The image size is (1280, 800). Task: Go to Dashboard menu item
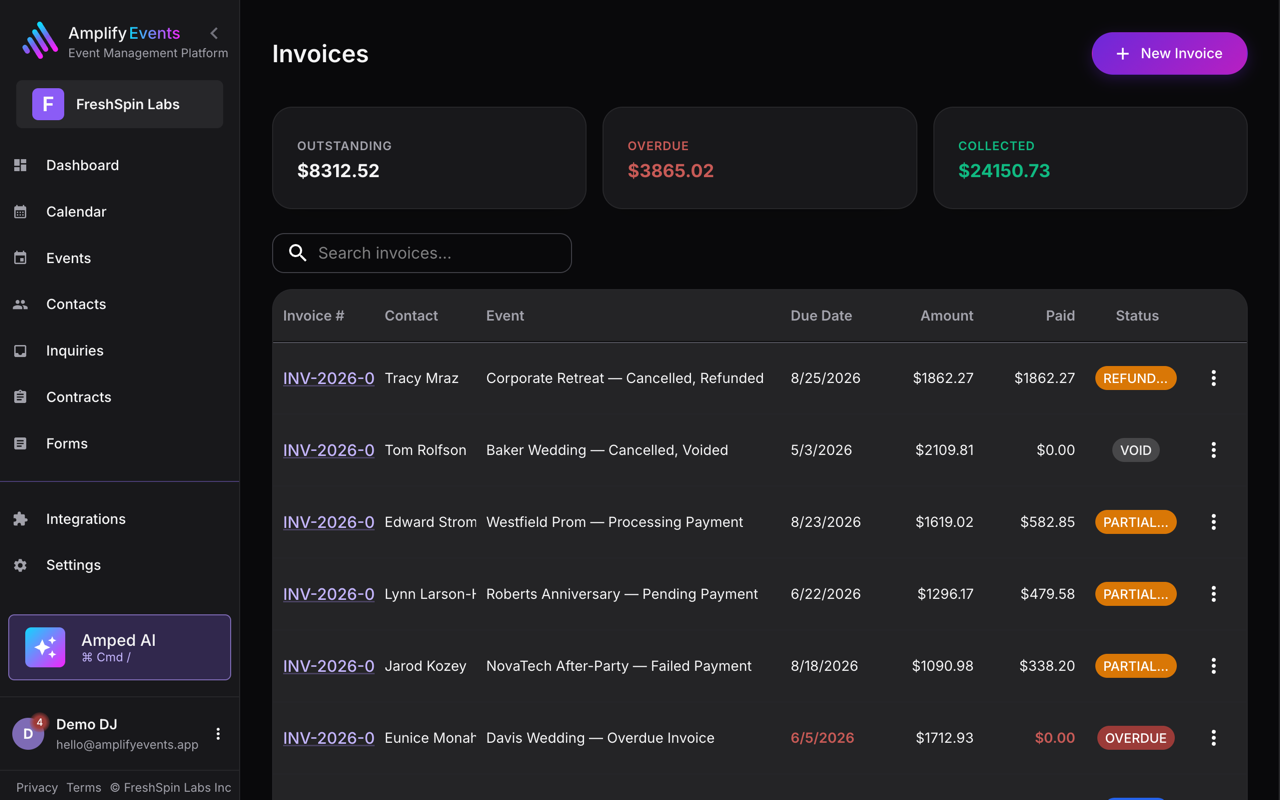click(x=119, y=165)
